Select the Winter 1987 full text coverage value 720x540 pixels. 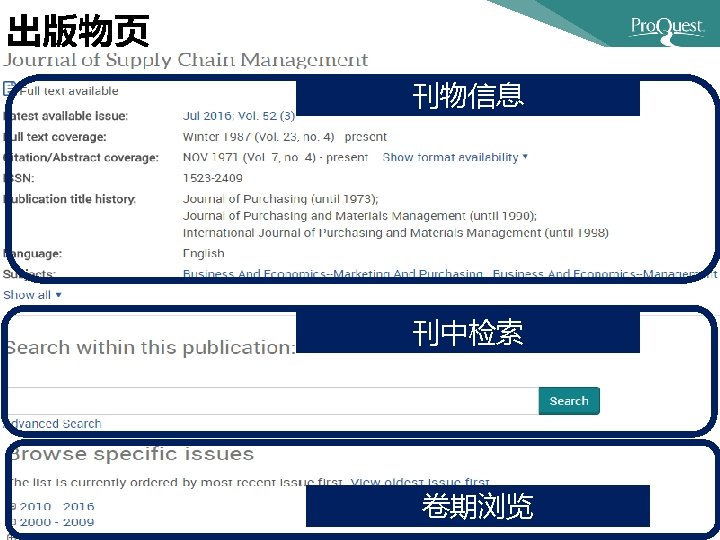(x=285, y=137)
